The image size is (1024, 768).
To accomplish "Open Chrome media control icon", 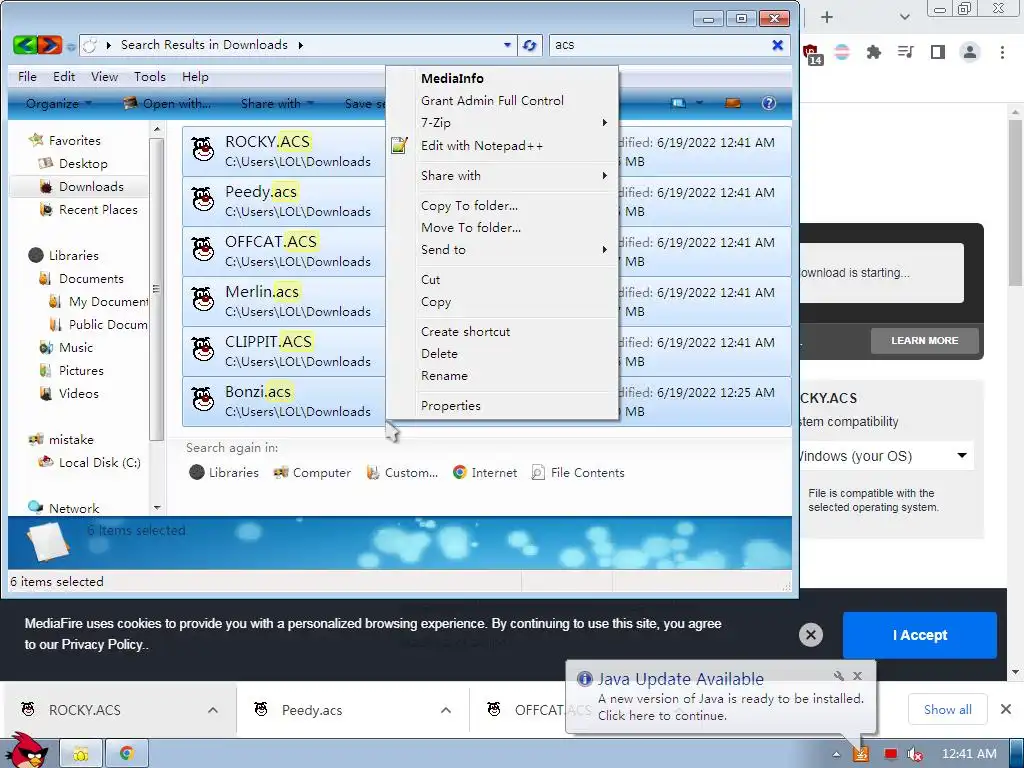I will (x=906, y=52).
